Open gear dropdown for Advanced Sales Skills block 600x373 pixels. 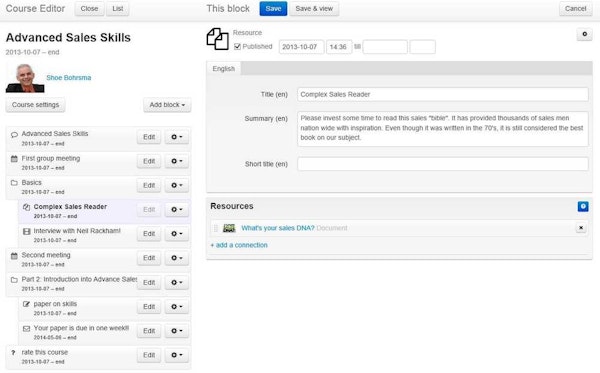[176, 137]
